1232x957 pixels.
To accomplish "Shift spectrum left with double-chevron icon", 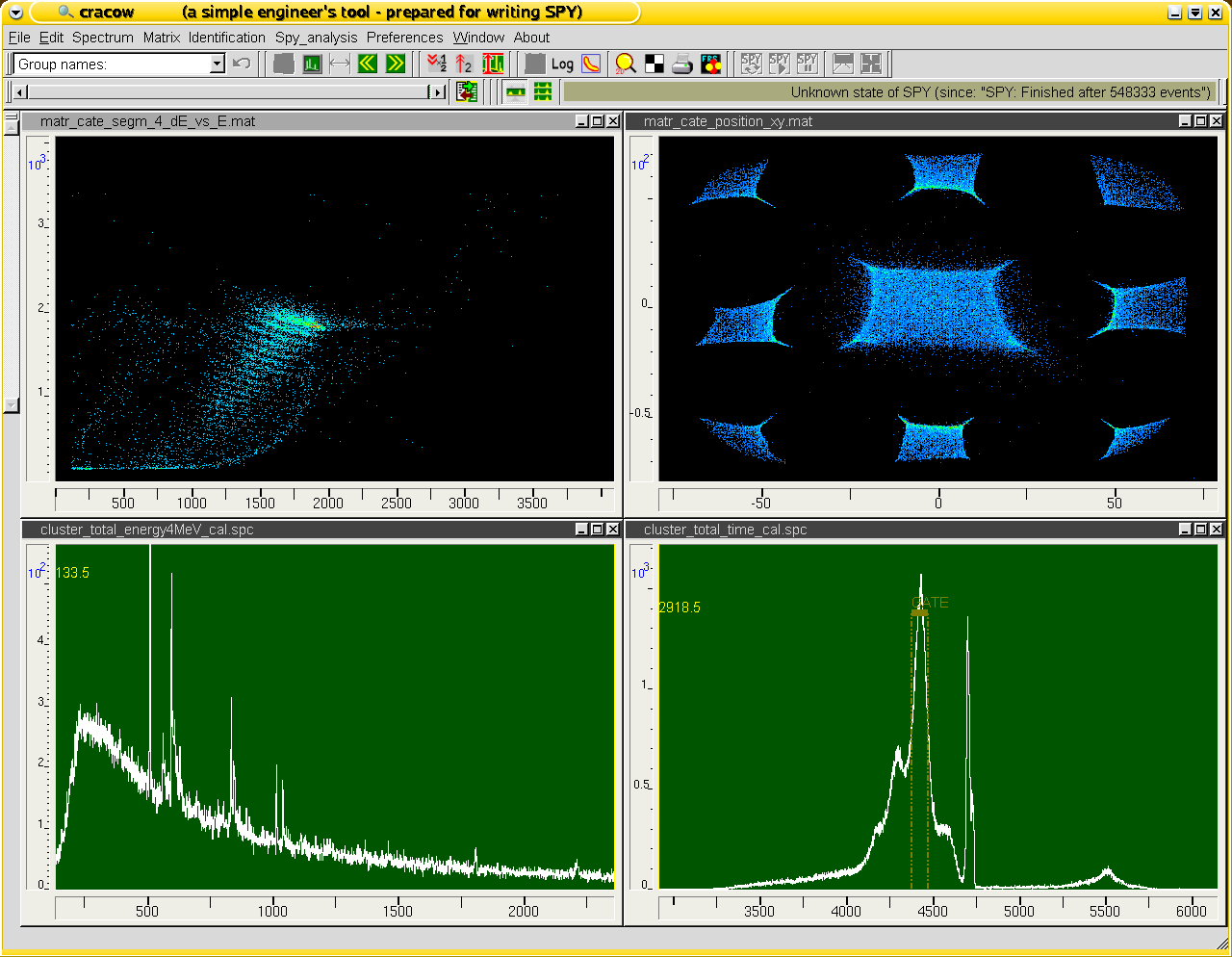I will pos(368,65).
